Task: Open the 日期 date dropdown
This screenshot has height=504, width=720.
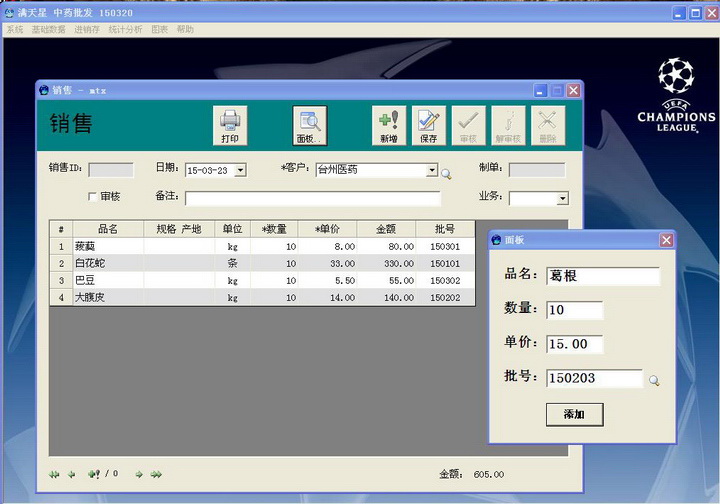Action: pyautogui.click(x=240, y=170)
